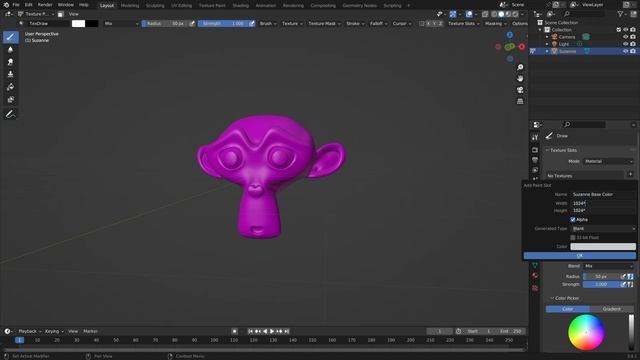Add a texture slot with plus button
This screenshot has width=640, height=360.
[630, 175]
